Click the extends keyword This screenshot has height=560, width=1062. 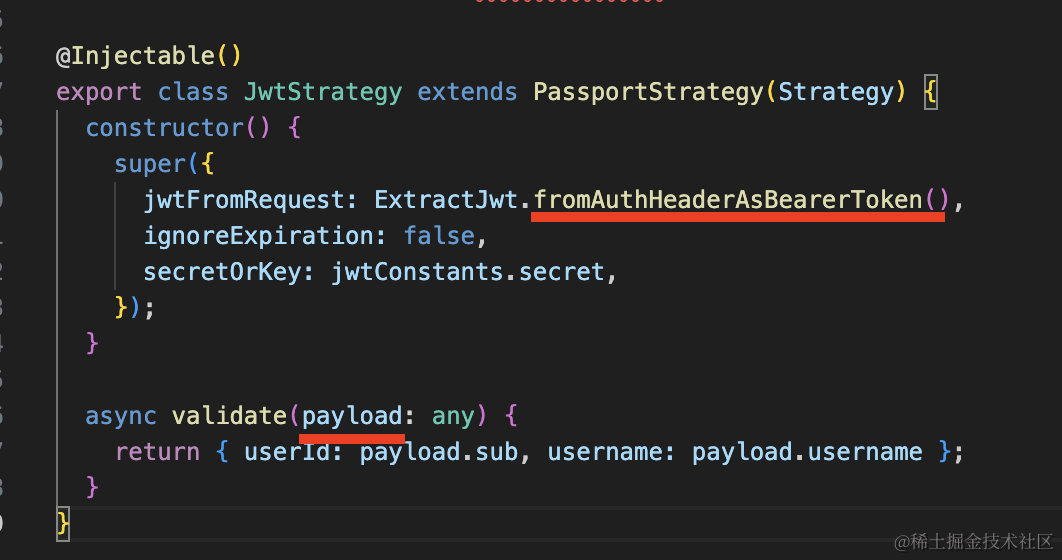[467, 92]
